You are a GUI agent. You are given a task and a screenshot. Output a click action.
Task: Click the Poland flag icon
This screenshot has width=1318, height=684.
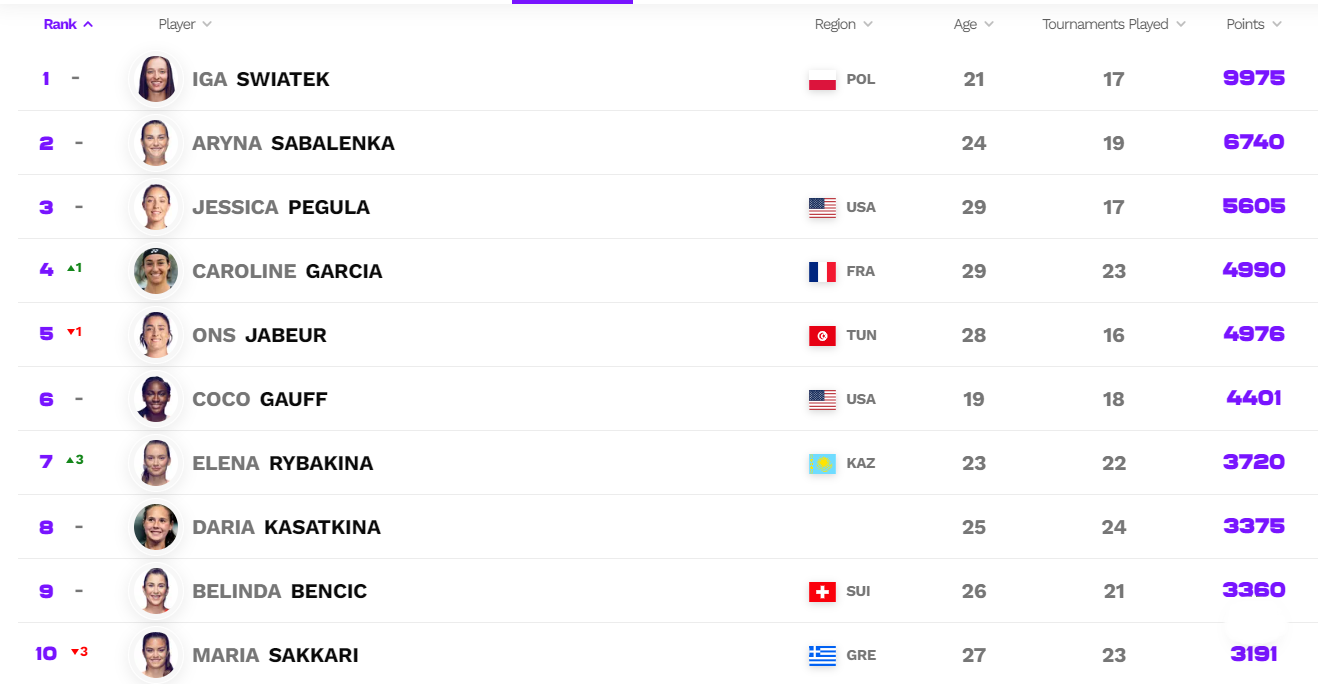coord(822,80)
